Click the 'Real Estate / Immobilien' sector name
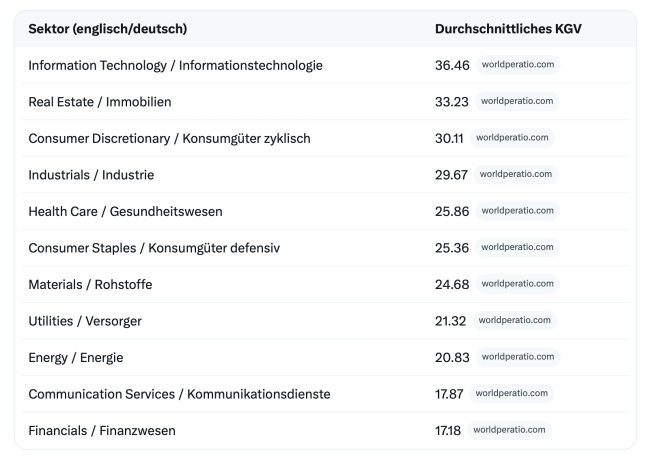The height and width of the screenshot is (457, 655). [x=100, y=101]
